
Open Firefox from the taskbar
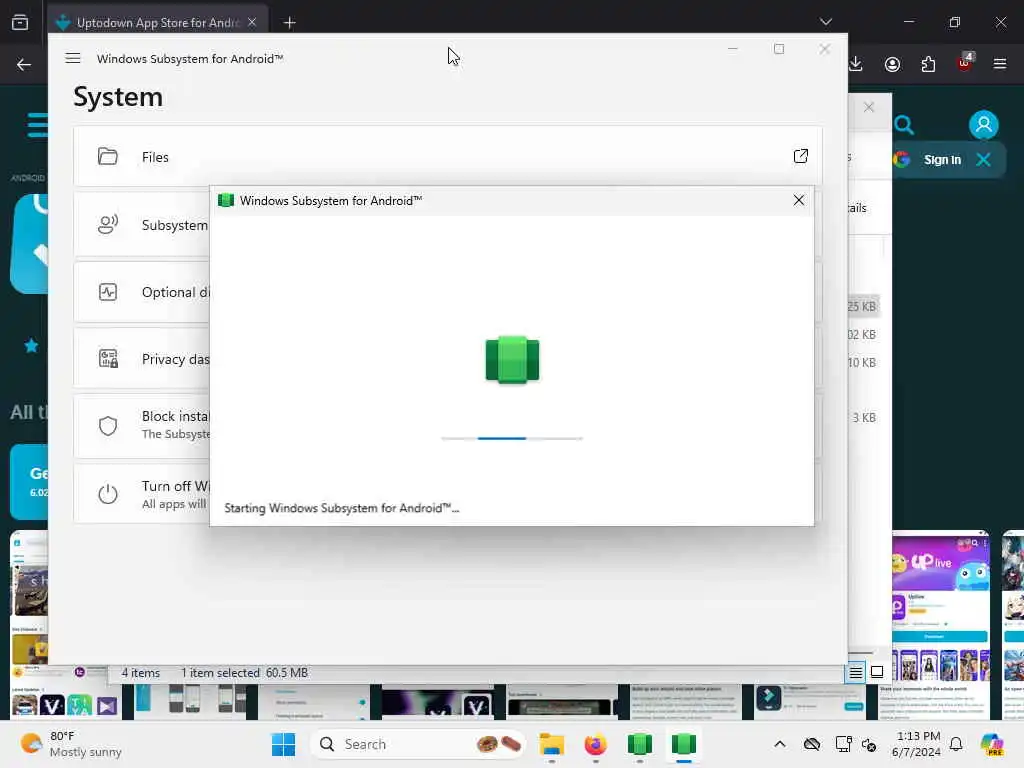point(596,744)
